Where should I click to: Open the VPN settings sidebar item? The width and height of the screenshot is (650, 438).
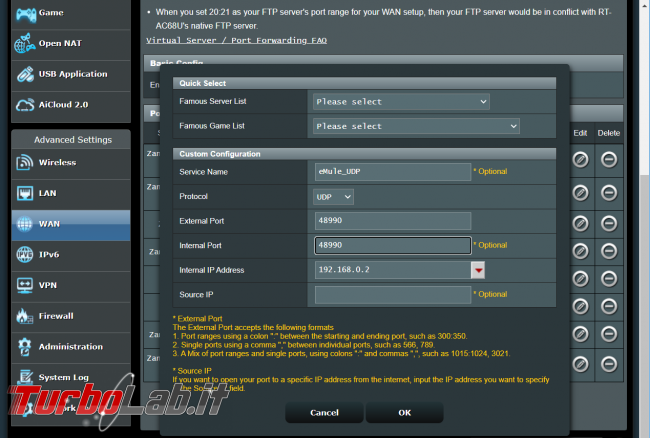pos(70,286)
